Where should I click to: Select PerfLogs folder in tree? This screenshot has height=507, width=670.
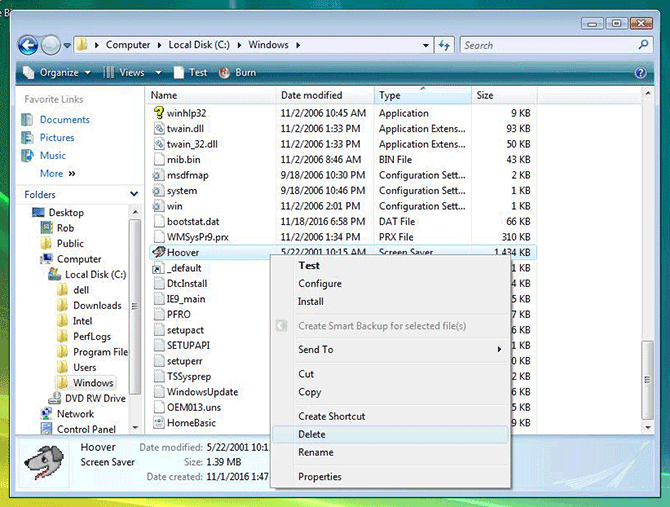click(92, 337)
